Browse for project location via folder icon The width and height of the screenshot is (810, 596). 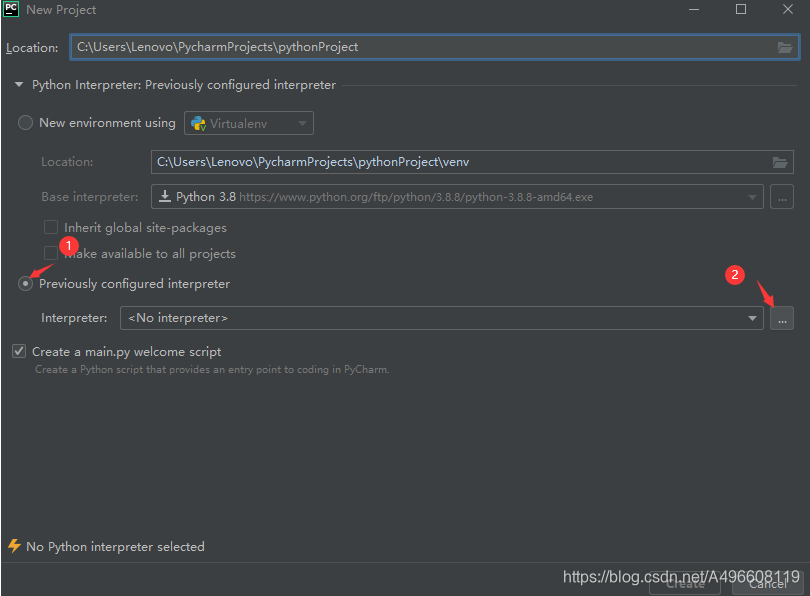click(x=786, y=47)
